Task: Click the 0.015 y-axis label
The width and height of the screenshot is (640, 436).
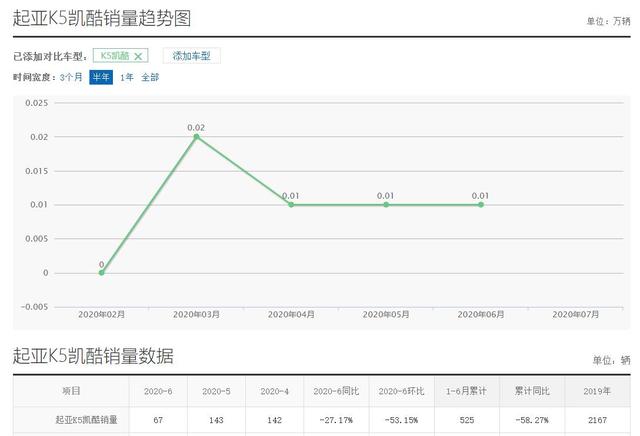Action: pos(36,171)
